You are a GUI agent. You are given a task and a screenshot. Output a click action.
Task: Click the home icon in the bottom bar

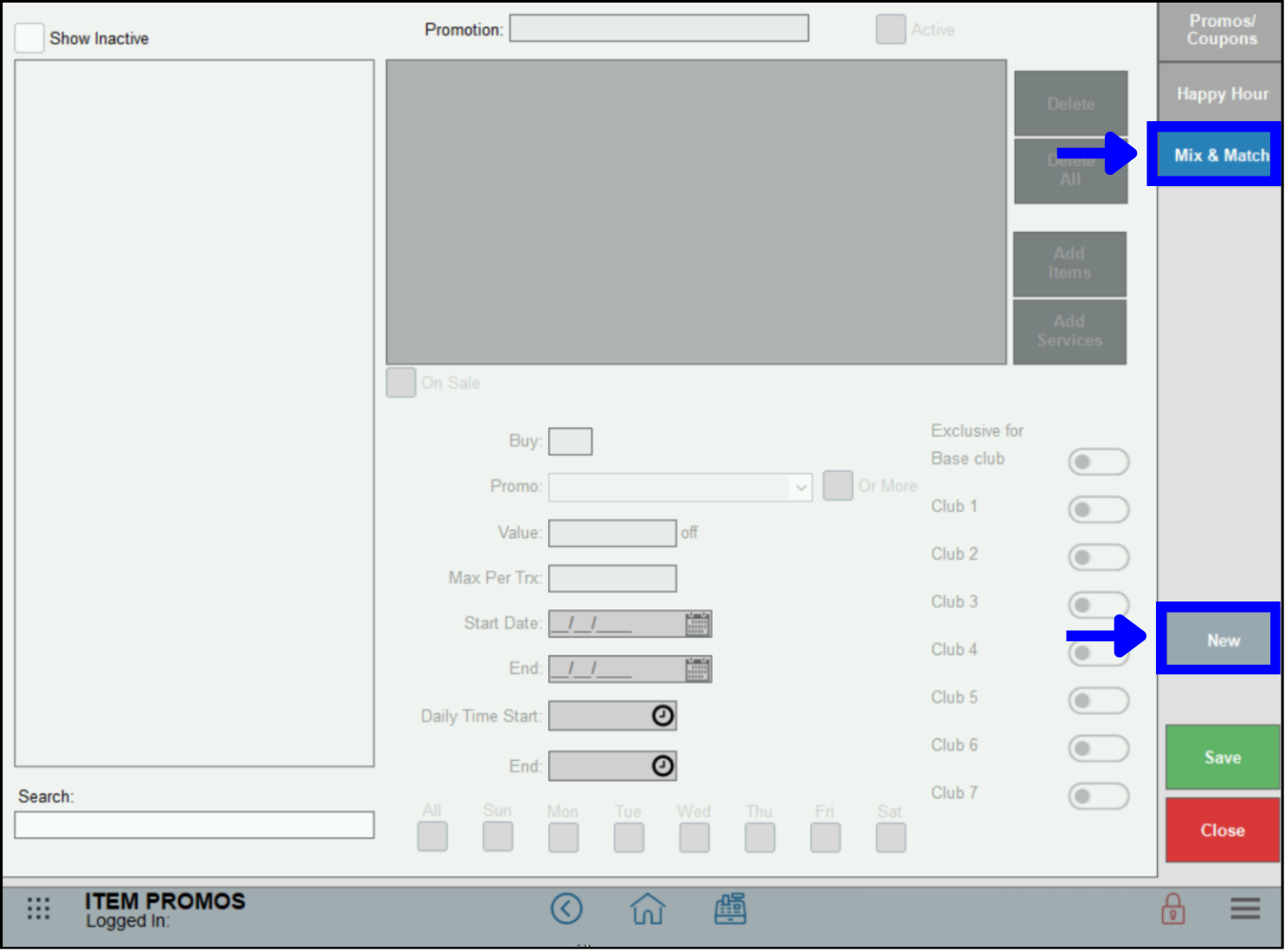[648, 909]
